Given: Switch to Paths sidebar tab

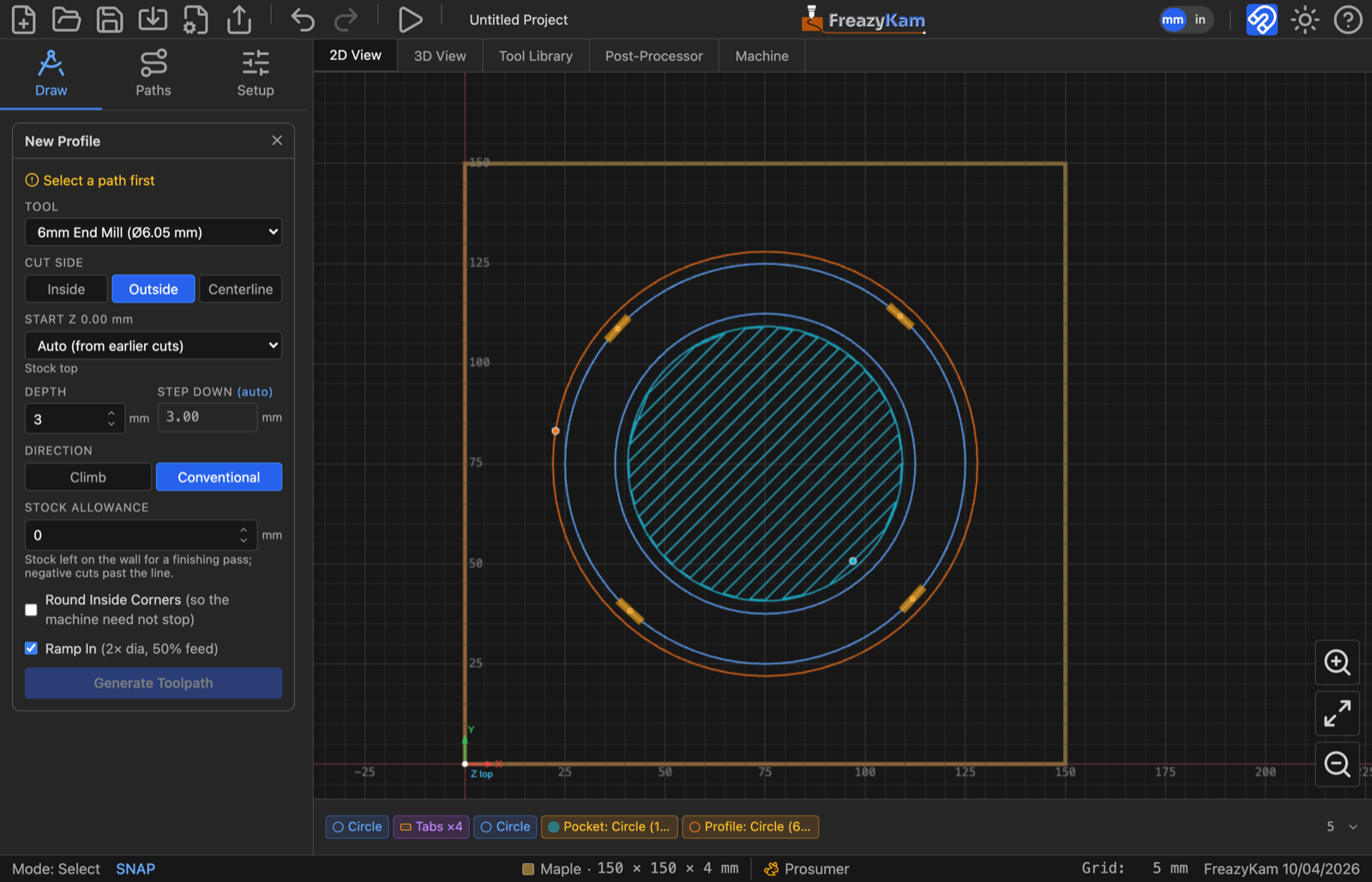Looking at the screenshot, I should [153, 74].
